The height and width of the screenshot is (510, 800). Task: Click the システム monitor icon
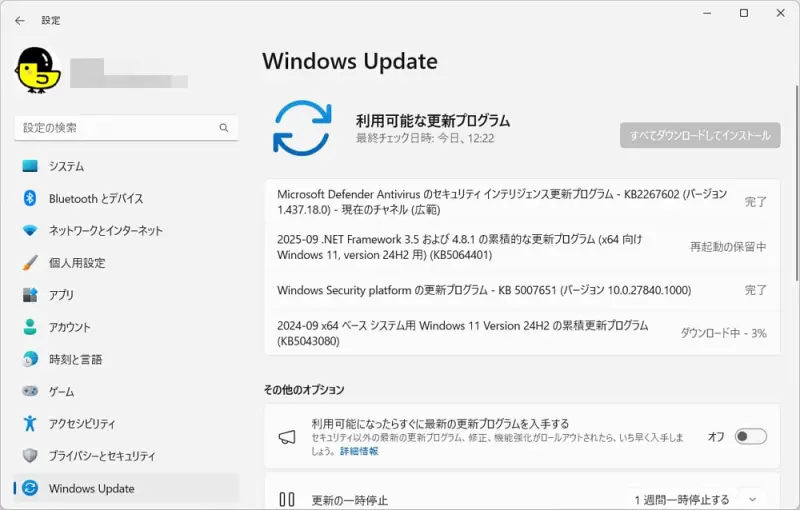[x=30, y=166]
